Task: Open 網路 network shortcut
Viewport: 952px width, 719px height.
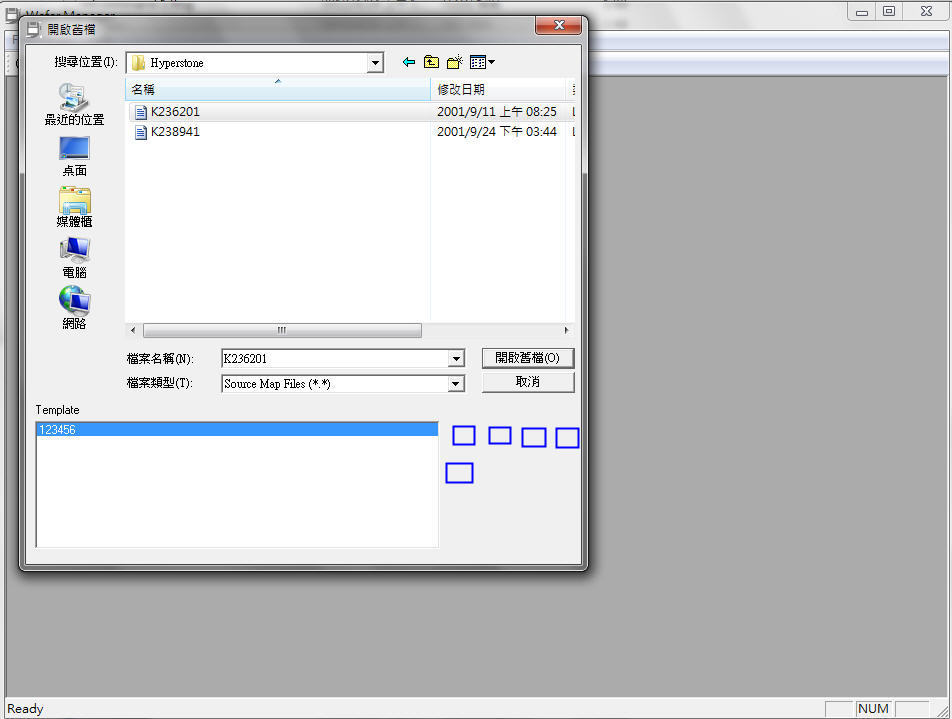Action: pos(75,308)
